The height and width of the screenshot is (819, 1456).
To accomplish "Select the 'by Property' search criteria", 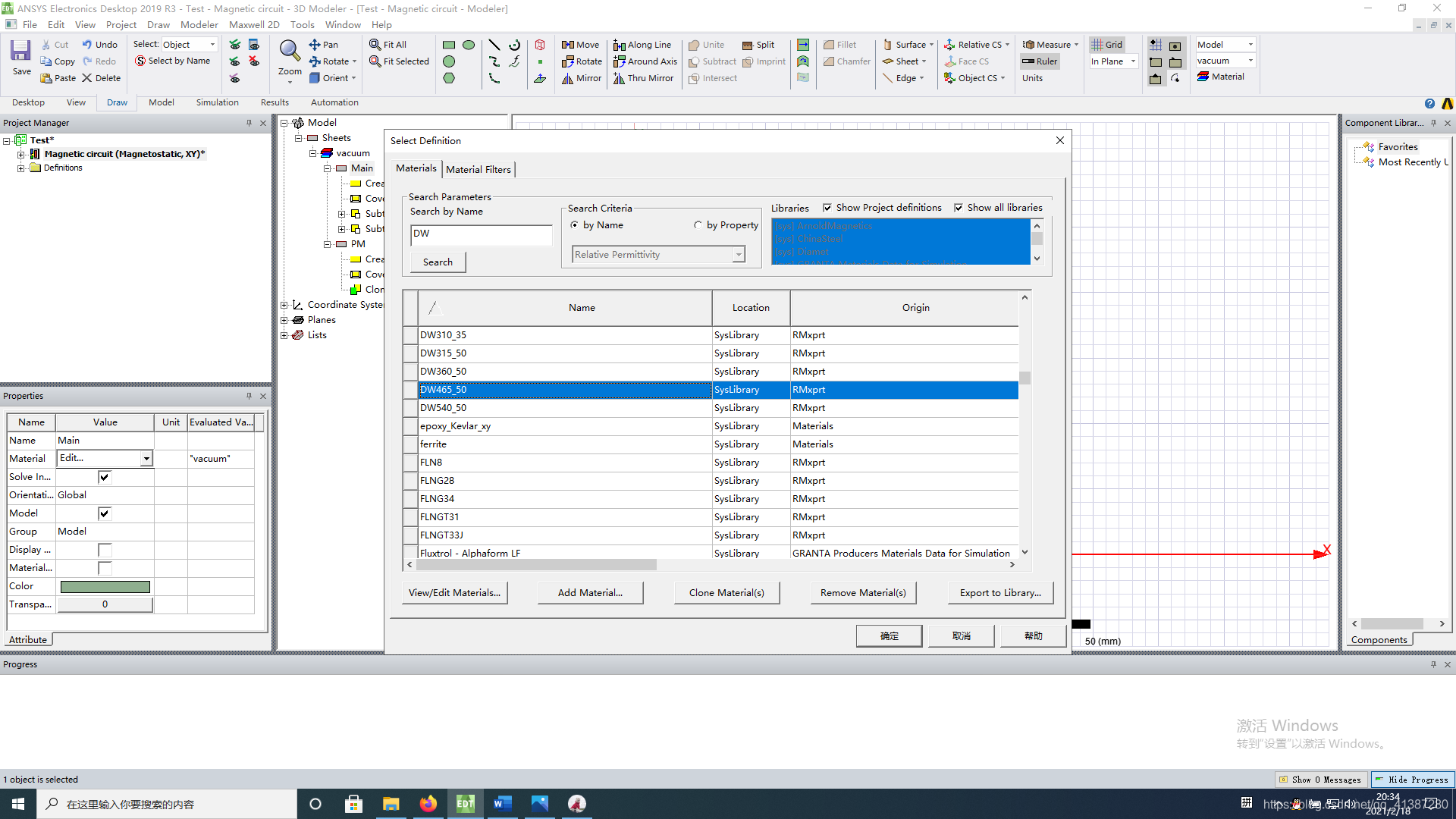I will click(x=698, y=225).
